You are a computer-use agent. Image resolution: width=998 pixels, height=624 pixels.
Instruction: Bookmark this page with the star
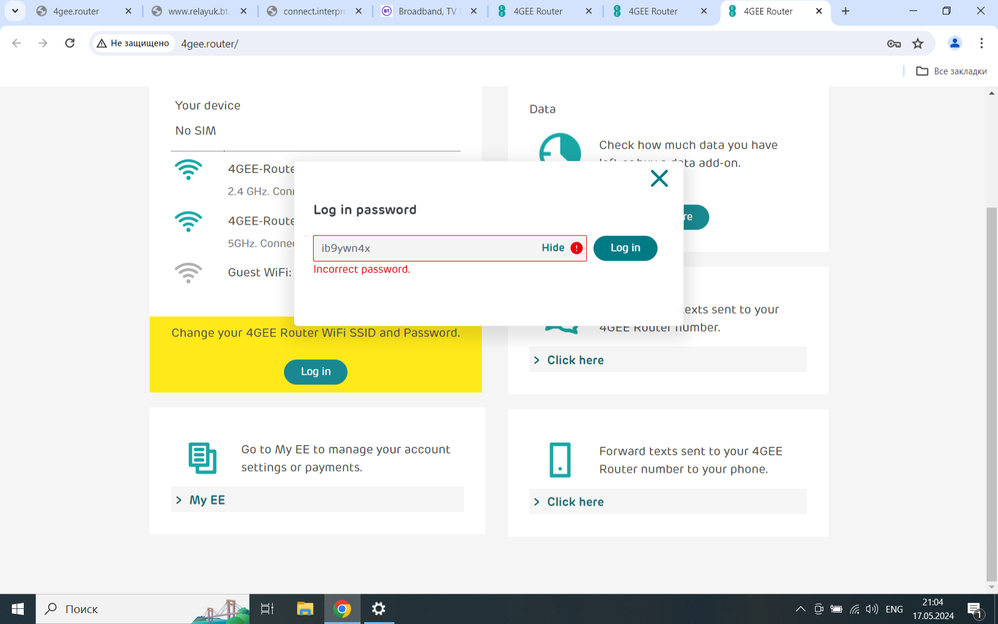click(x=917, y=43)
